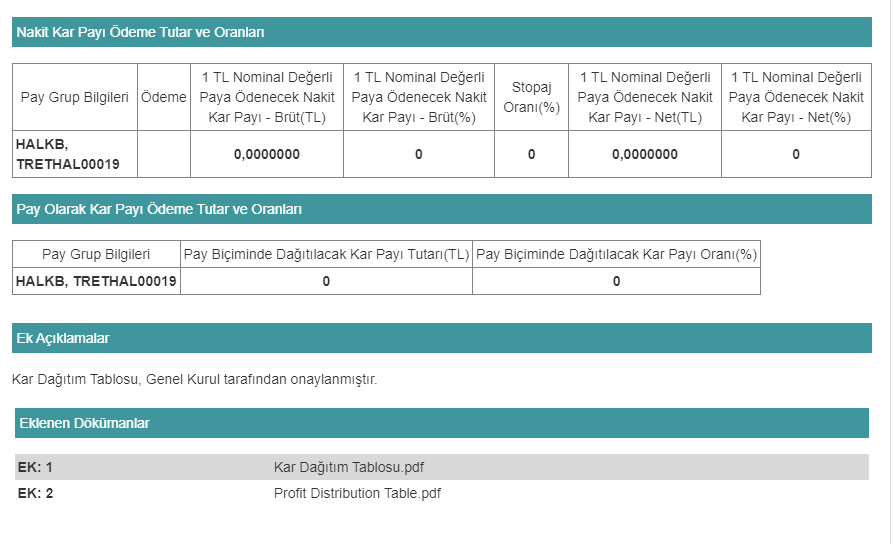Click the EK: 2 row label

click(35, 493)
